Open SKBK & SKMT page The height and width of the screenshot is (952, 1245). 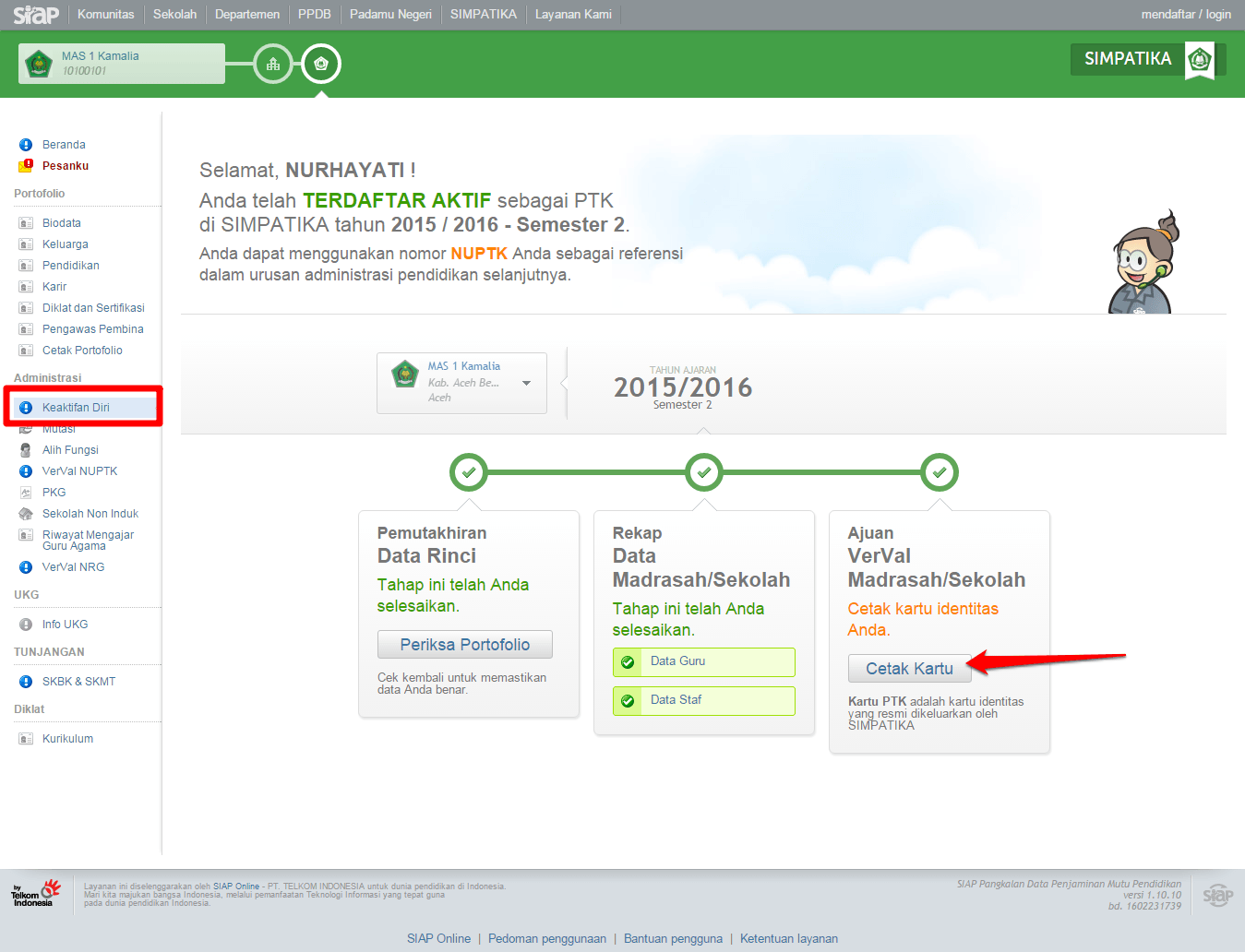[79, 682]
